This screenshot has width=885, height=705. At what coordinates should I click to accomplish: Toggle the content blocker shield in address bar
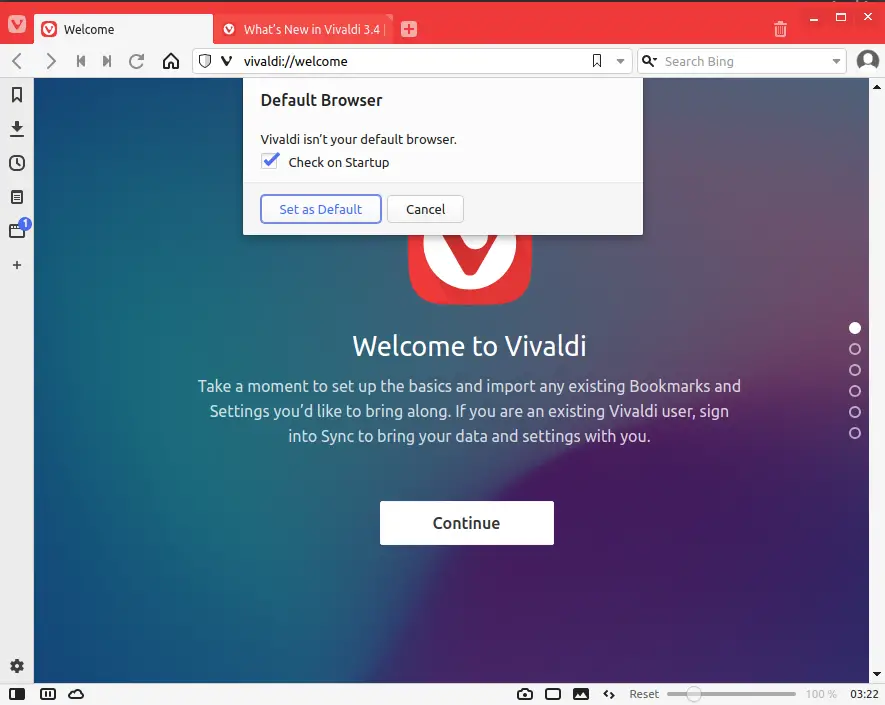(207, 60)
